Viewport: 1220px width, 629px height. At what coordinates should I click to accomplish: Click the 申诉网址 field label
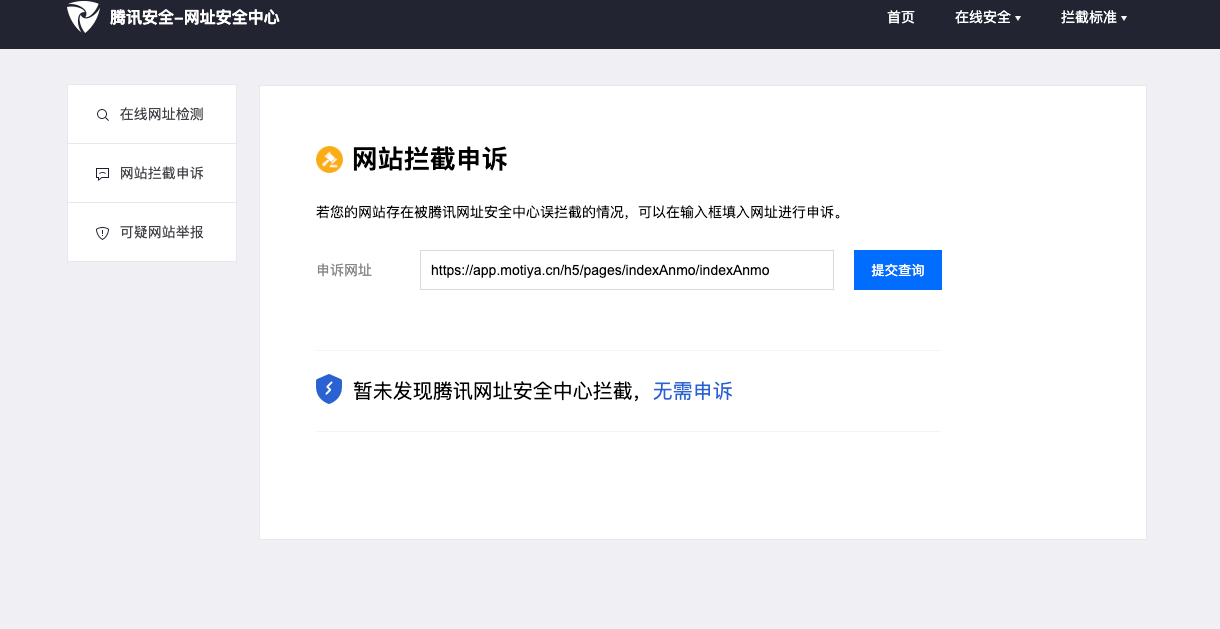[344, 270]
